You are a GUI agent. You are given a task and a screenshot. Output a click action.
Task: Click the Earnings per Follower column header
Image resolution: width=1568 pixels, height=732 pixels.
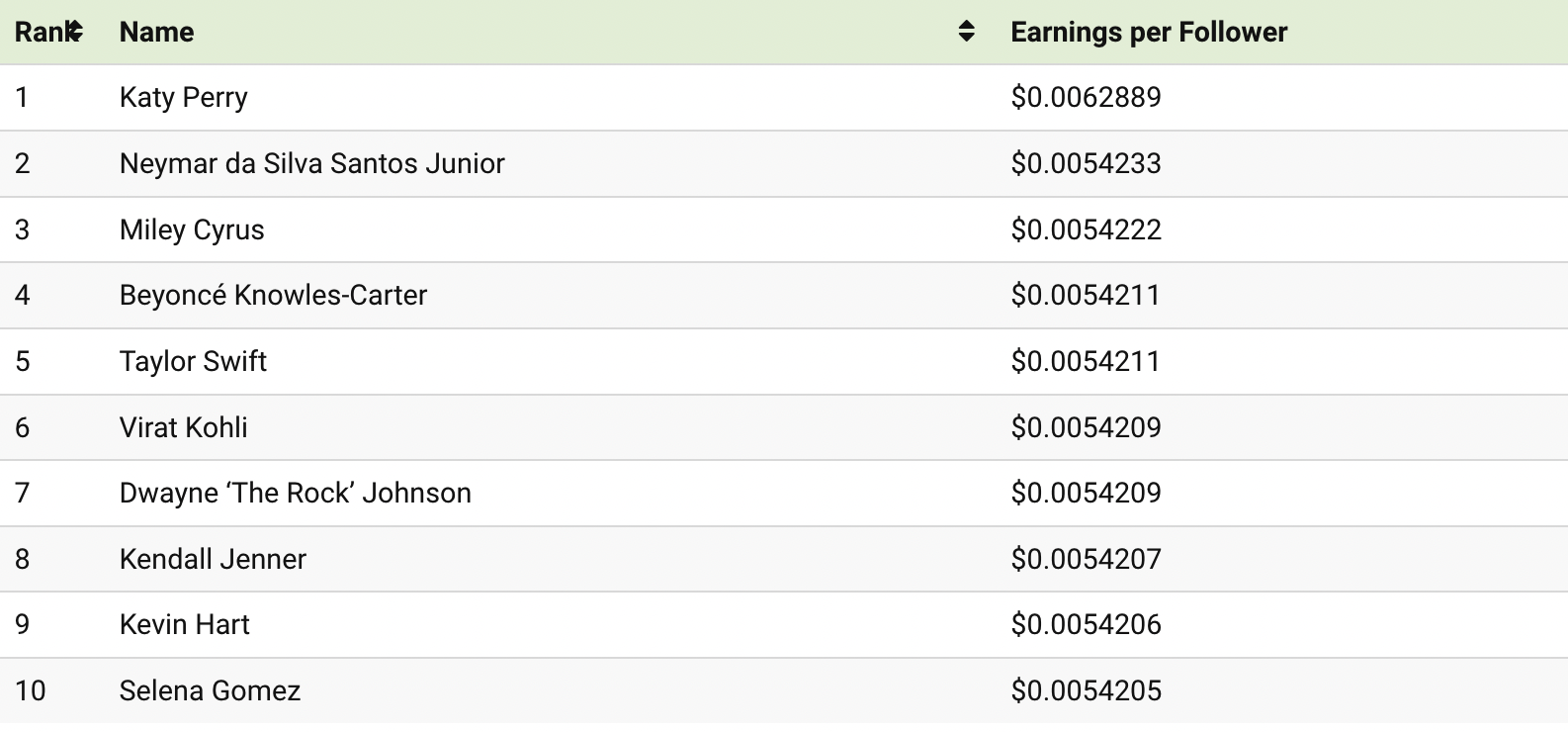coord(1148,33)
